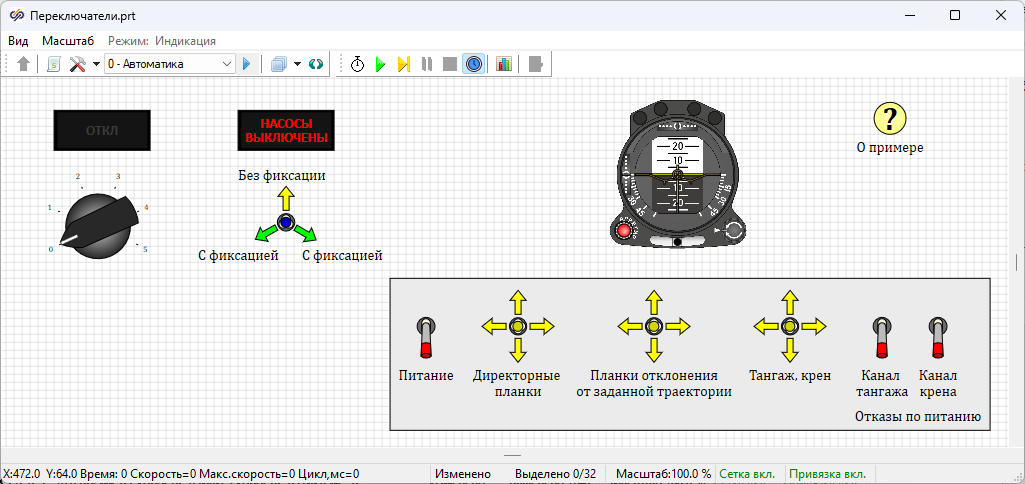
Task: Click the hammer and wrench tools icon
Action: point(77,64)
